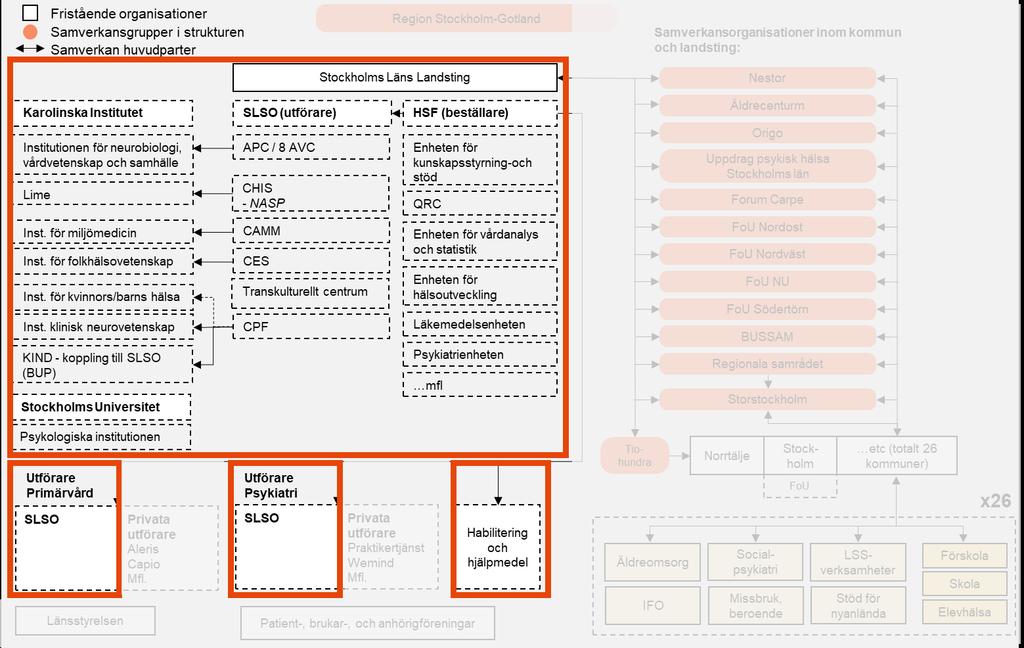The height and width of the screenshot is (648, 1024).
Task: Select Patient-, brukar-, och anhörigföreningar box
Action: [x=368, y=623]
